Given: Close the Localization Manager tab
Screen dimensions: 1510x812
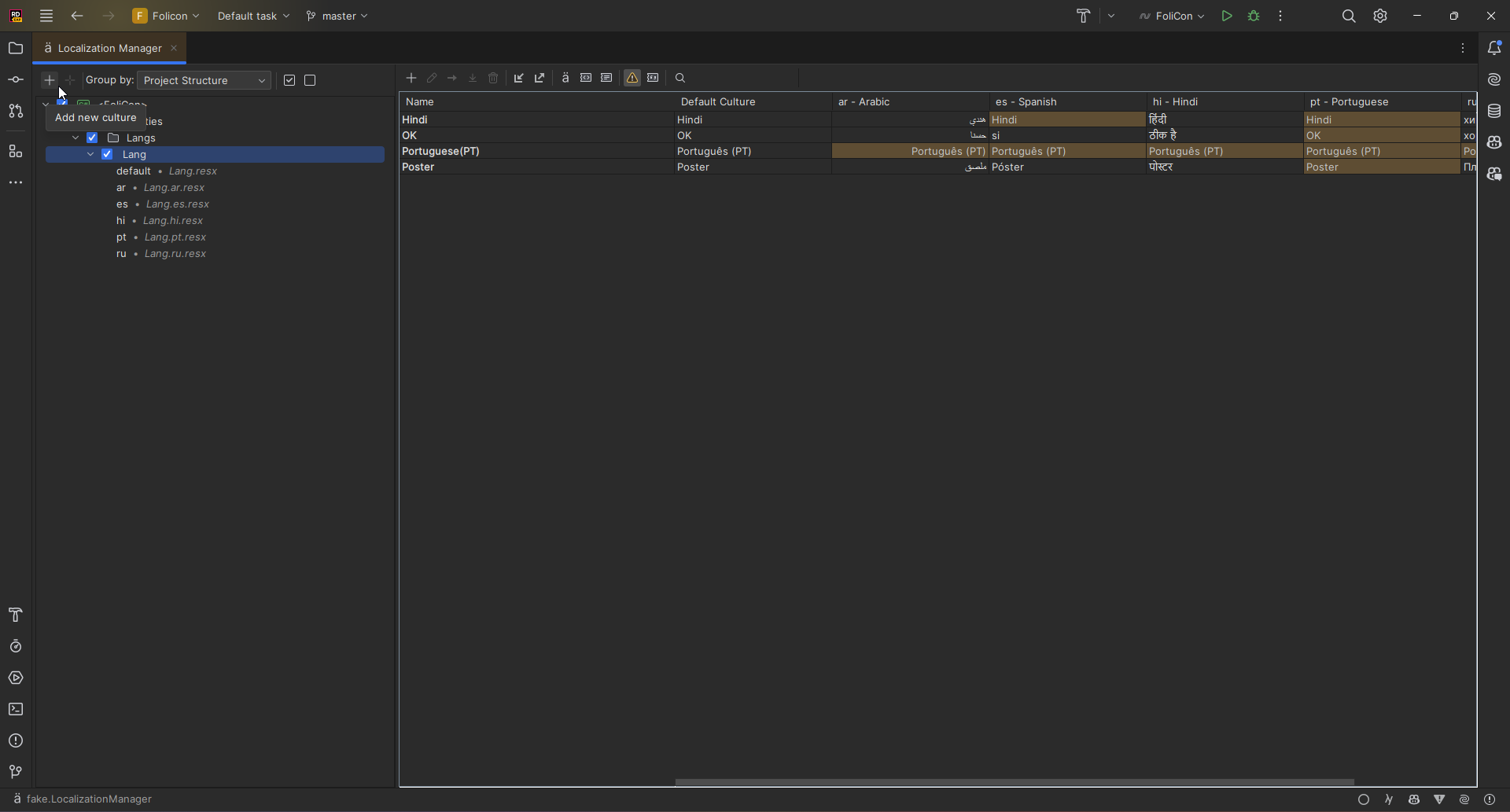Looking at the screenshot, I should [x=174, y=48].
